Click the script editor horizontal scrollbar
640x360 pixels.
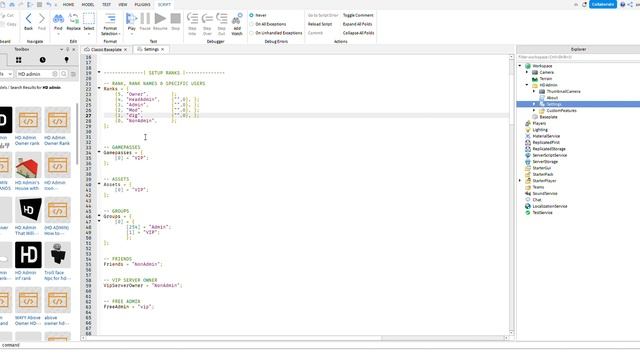coord(294,338)
